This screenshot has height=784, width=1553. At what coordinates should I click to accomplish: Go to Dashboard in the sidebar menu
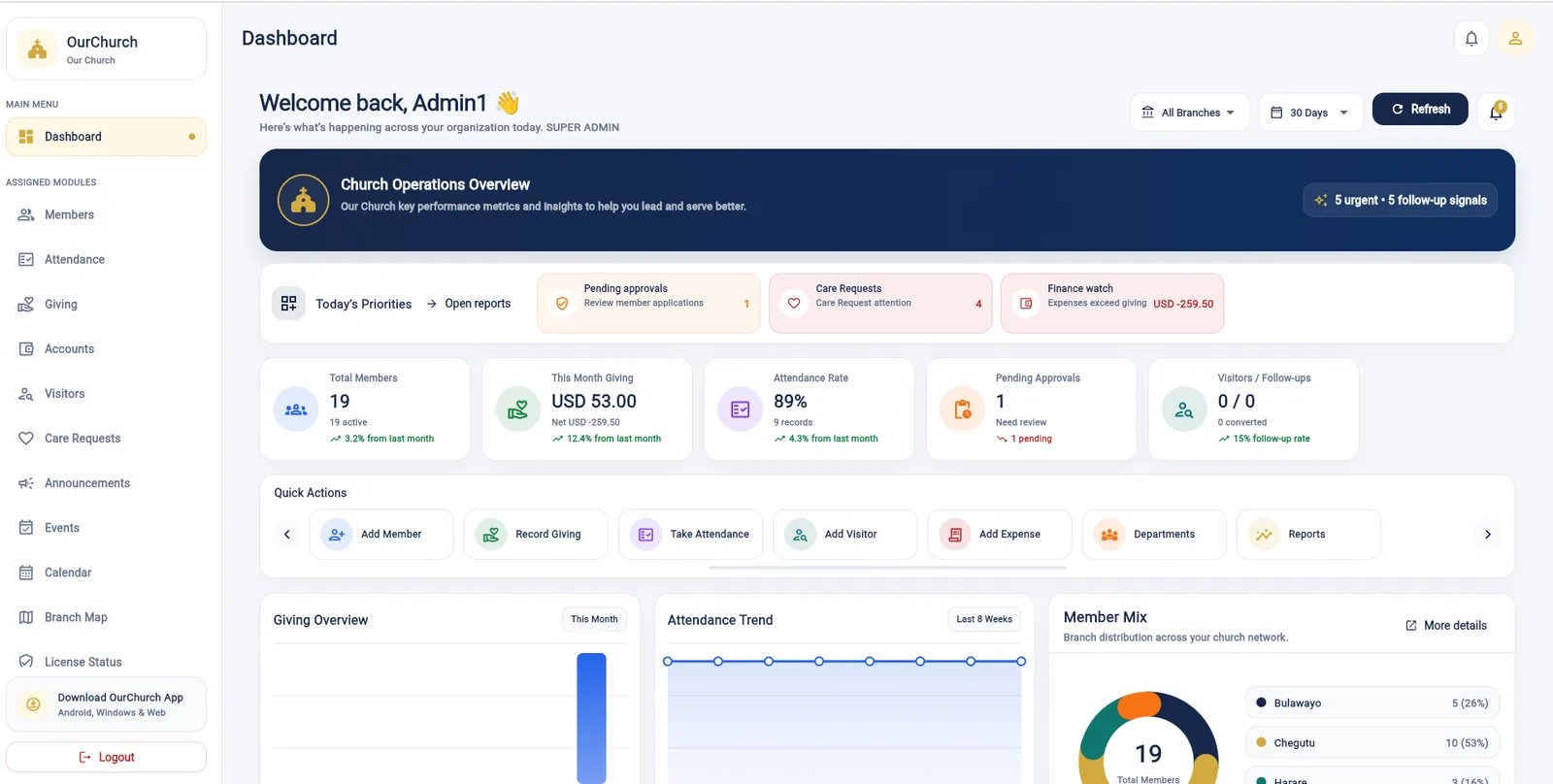(106, 137)
